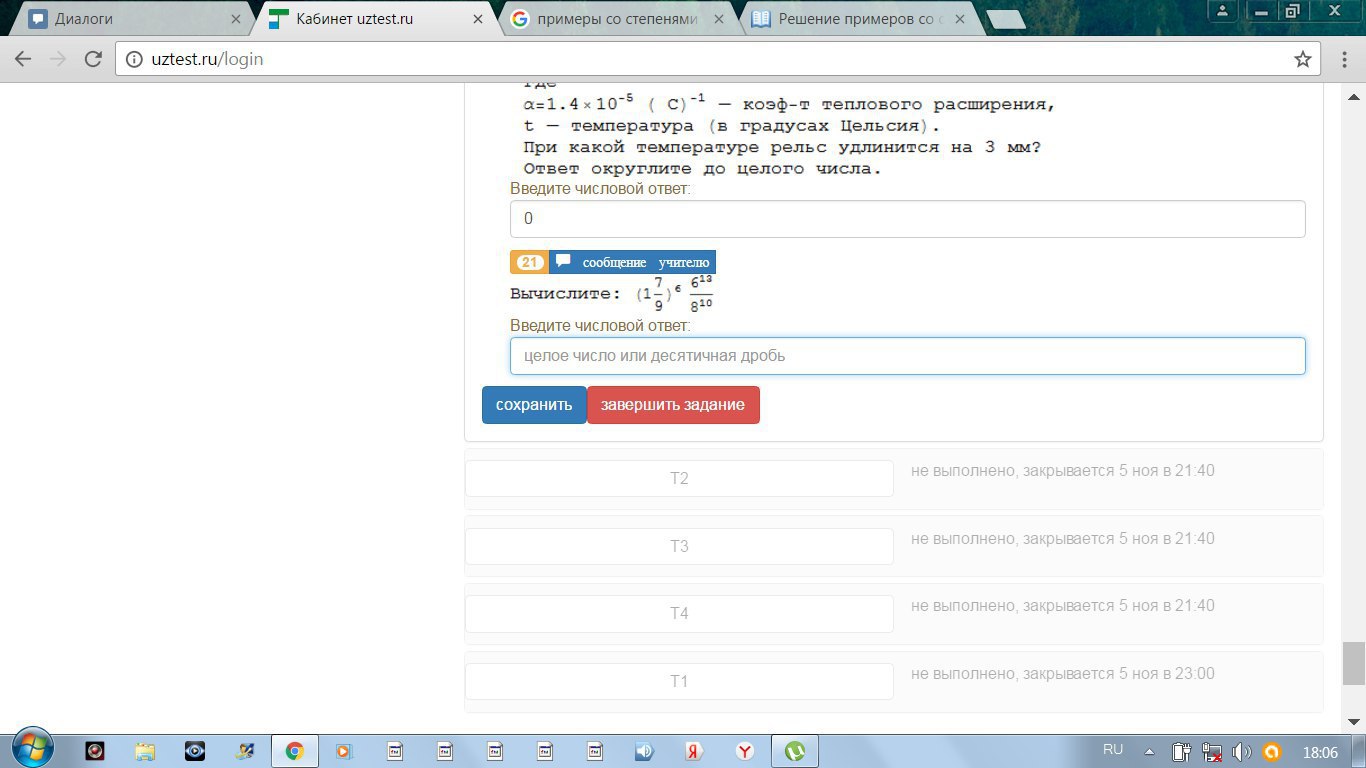Close the Решение примеров tab
Screen dimensions: 1366x768
[x=960, y=19]
